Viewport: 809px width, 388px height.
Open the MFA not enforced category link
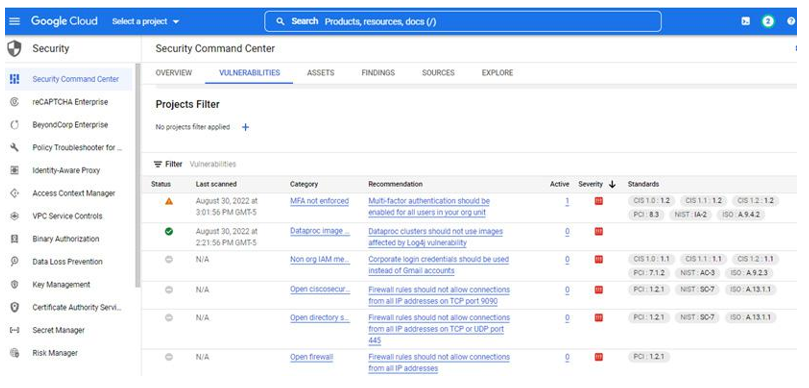click(x=319, y=201)
